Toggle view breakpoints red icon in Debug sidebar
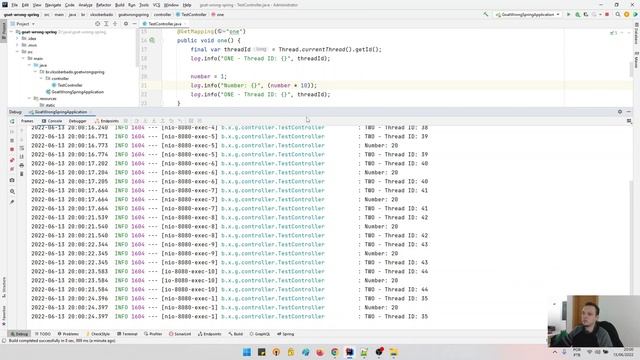Screen dimensions: 640x360 (x=12, y=160)
